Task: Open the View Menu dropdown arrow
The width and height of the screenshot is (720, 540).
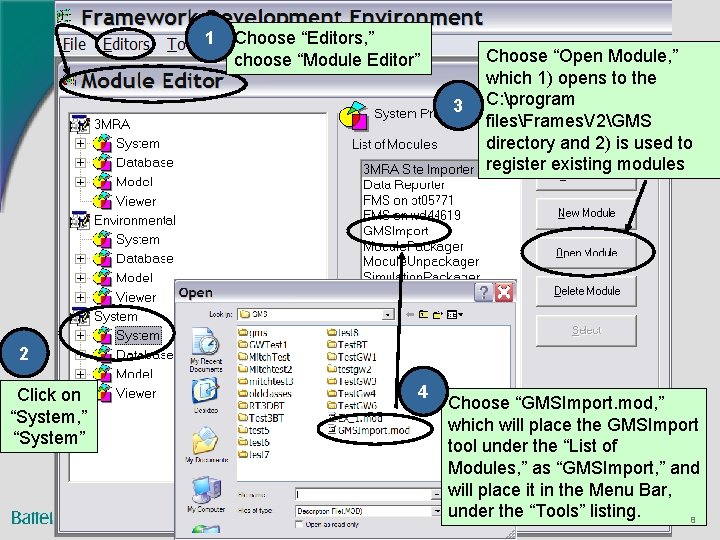Action: (460, 315)
